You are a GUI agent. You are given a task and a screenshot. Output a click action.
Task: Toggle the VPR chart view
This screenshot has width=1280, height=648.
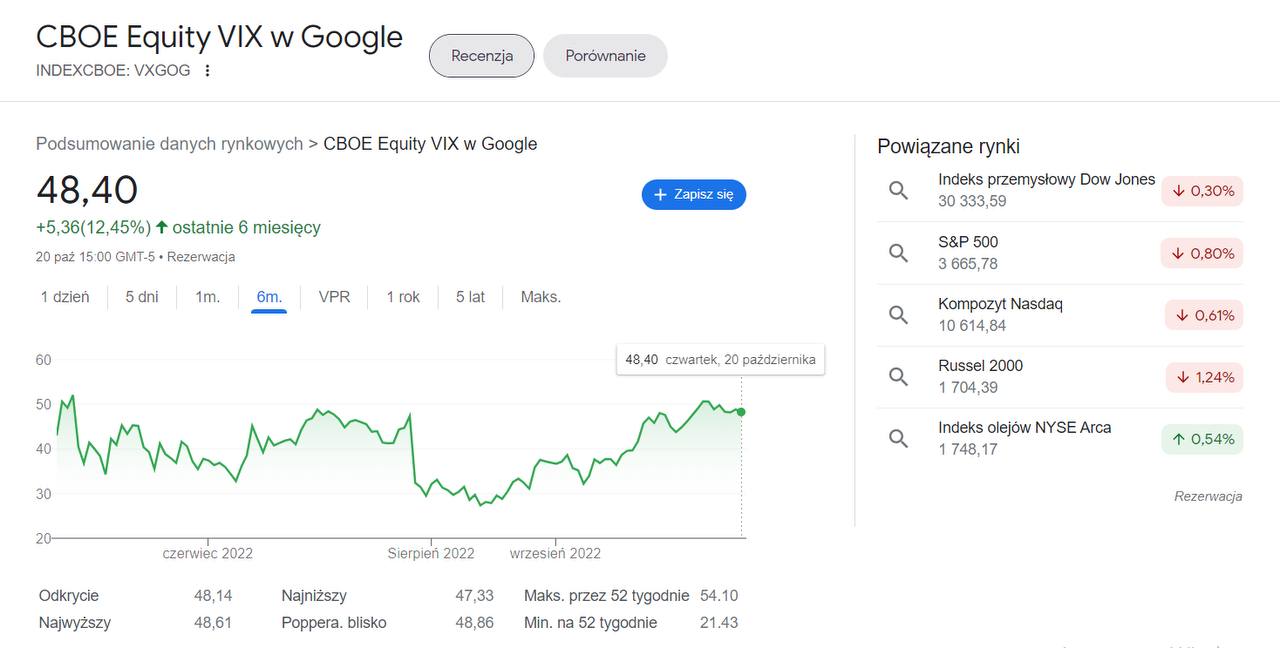[335, 297]
